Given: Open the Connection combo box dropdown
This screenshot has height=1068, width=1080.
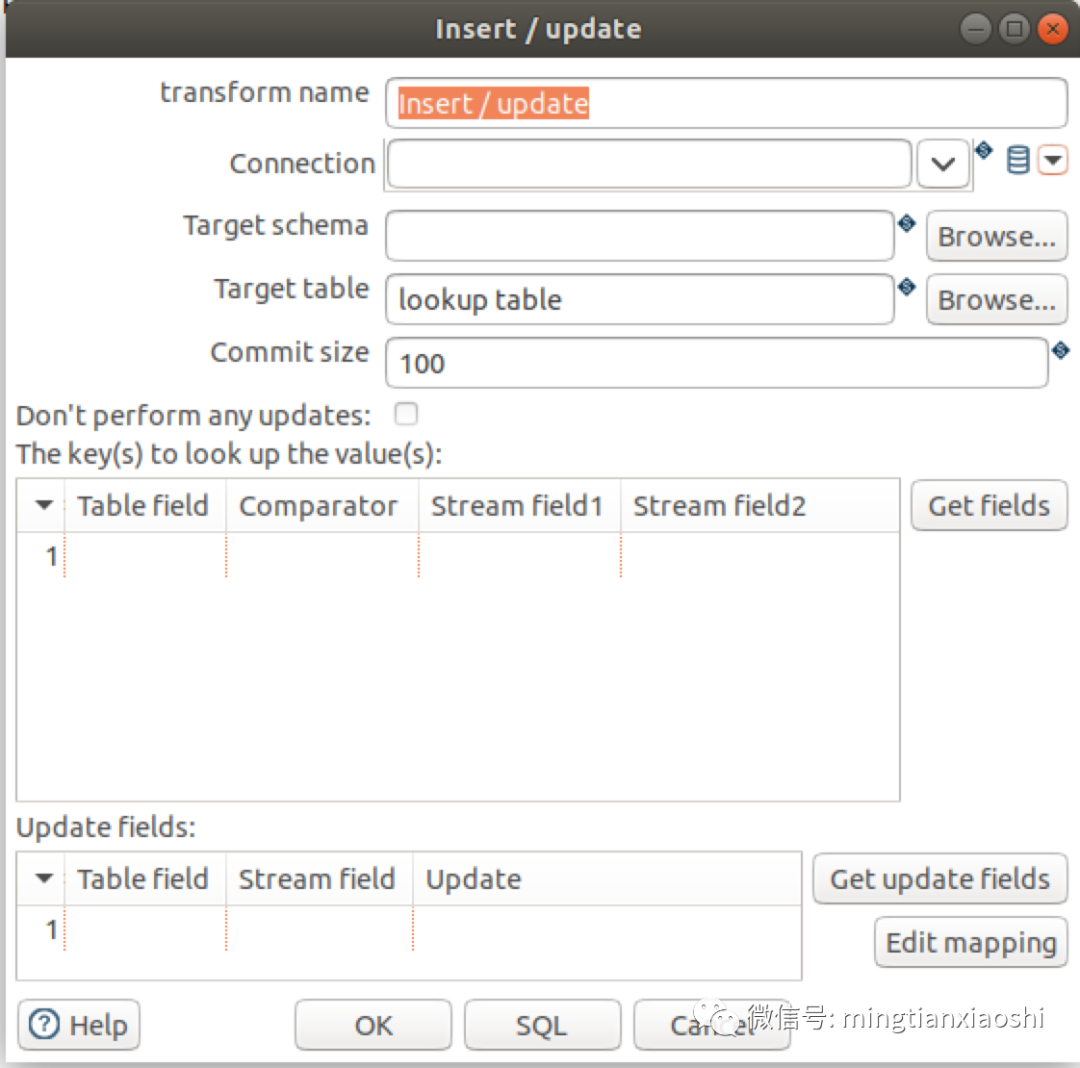Looking at the screenshot, I should pyautogui.click(x=943, y=164).
